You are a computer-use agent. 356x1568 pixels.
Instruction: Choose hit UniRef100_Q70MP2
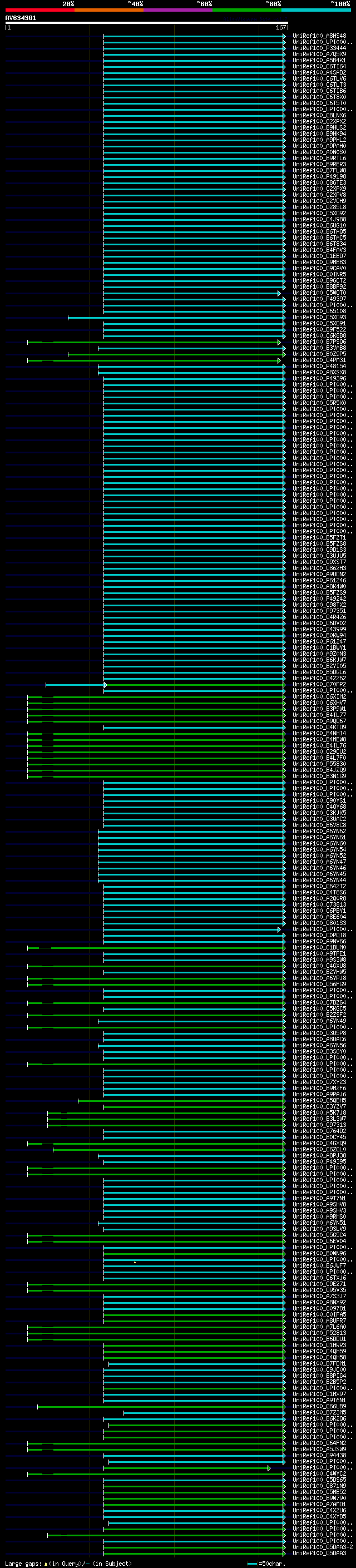tap(319, 685)
